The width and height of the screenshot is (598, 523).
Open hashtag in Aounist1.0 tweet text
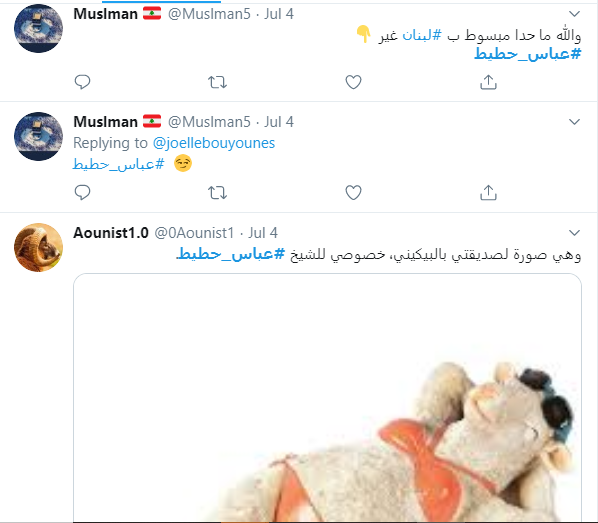(231, 254)
